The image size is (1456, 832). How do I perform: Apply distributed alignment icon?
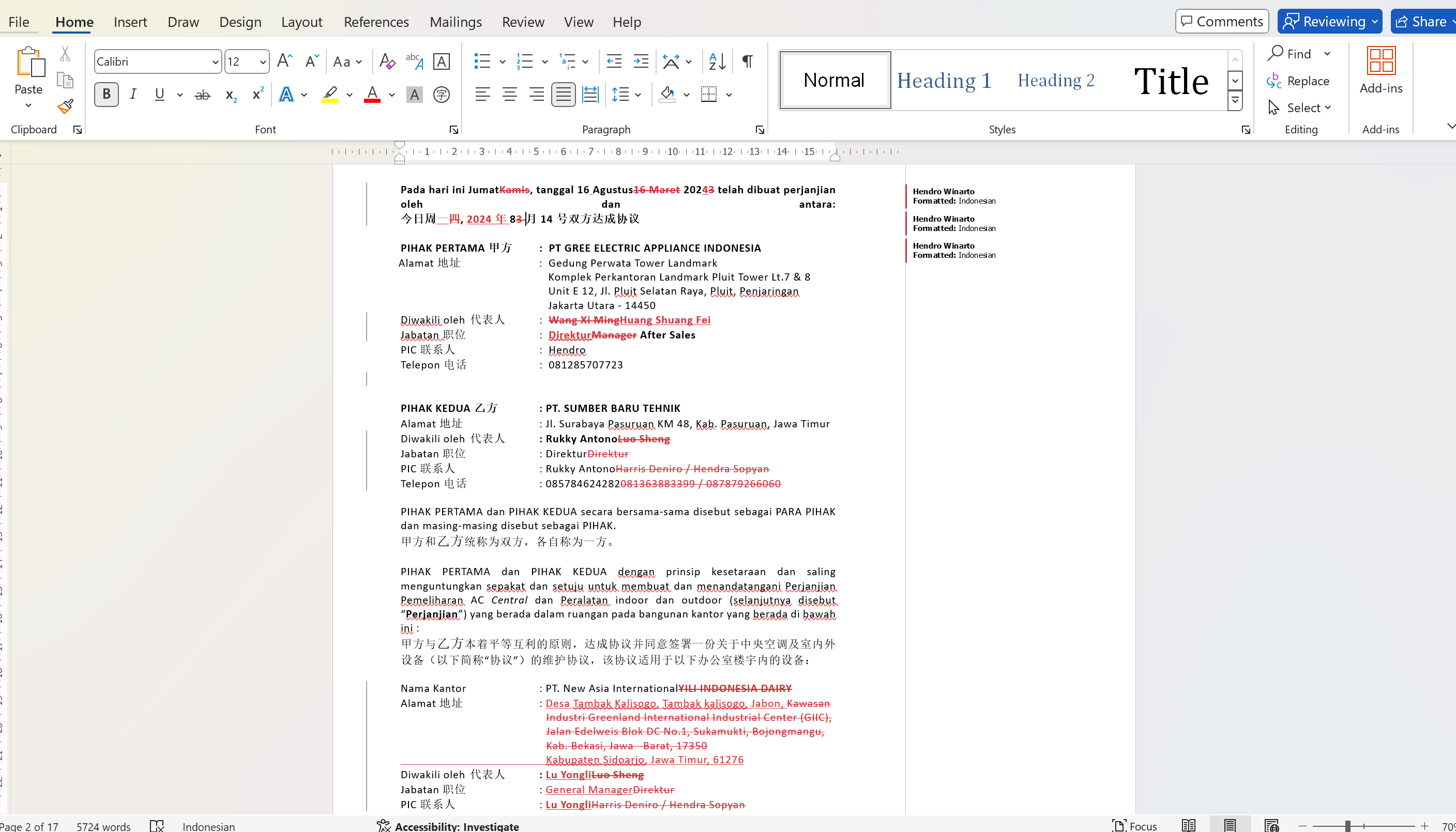[x=590, y=94]
